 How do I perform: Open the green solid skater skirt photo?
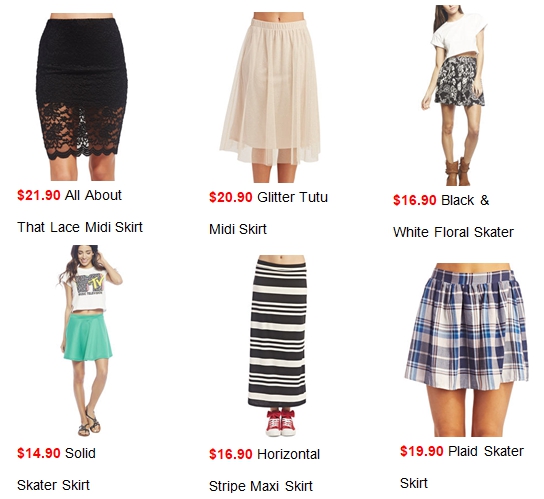(90, 340)
